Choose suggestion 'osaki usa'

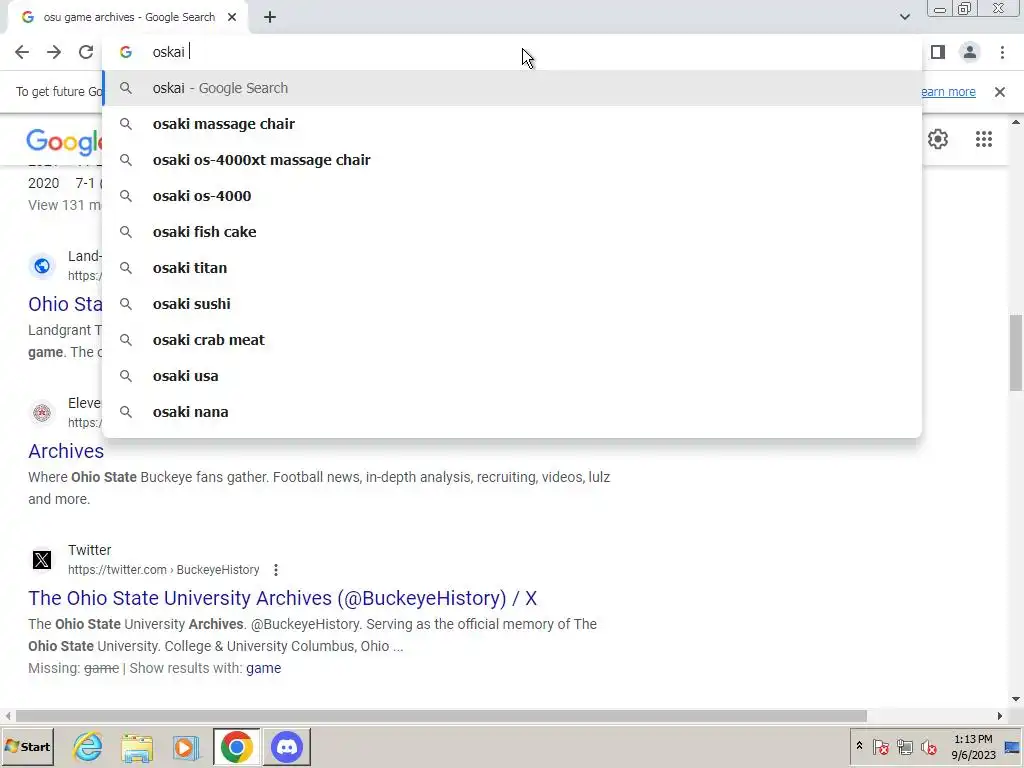513,376
